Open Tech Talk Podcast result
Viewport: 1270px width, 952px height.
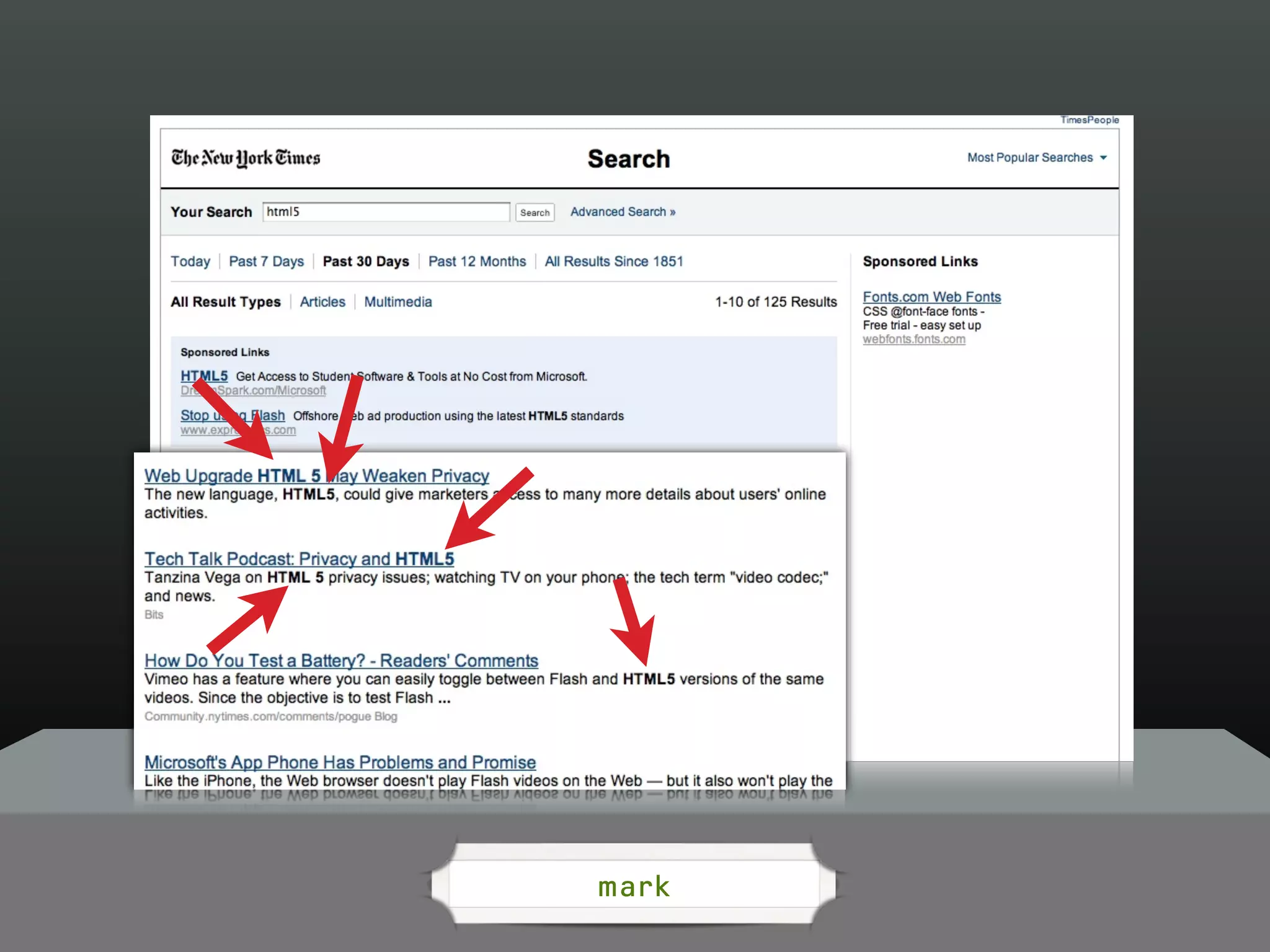[x=299, y=559]
